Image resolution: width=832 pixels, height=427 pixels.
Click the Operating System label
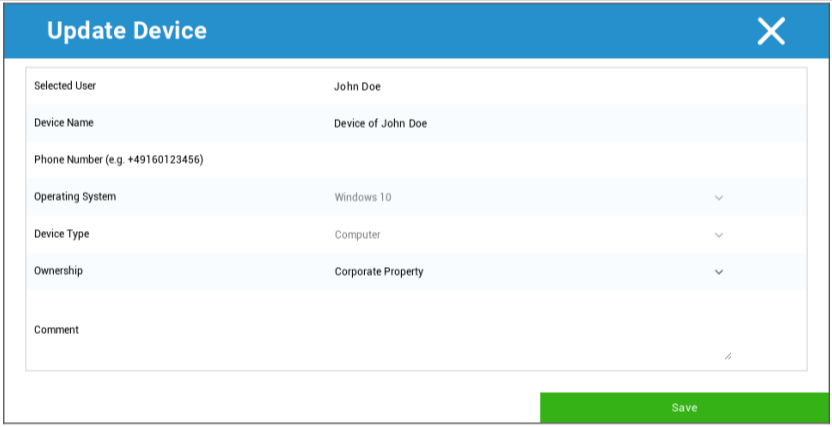(x=75, y=197)
